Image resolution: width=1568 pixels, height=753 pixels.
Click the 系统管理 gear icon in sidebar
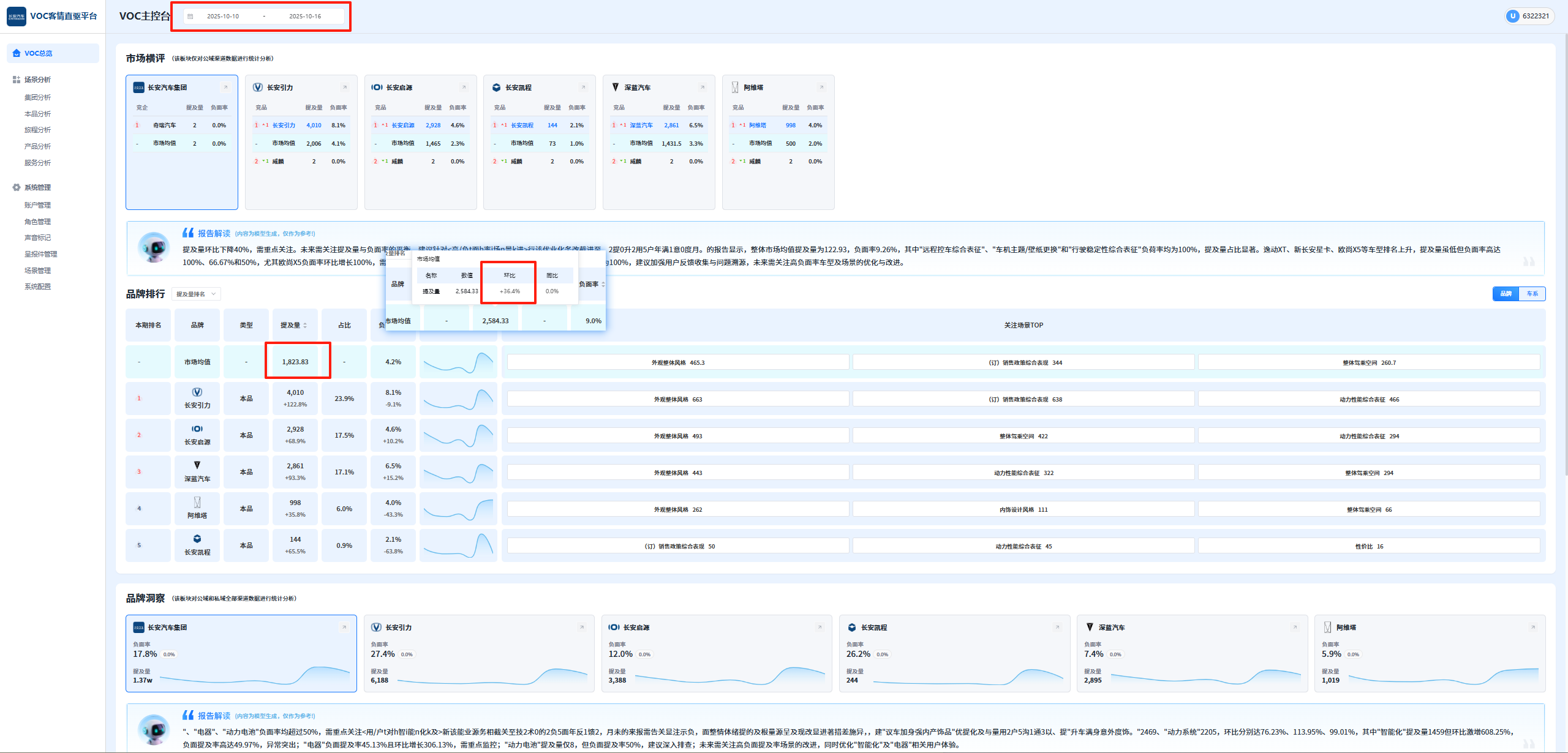click(17, 187)
